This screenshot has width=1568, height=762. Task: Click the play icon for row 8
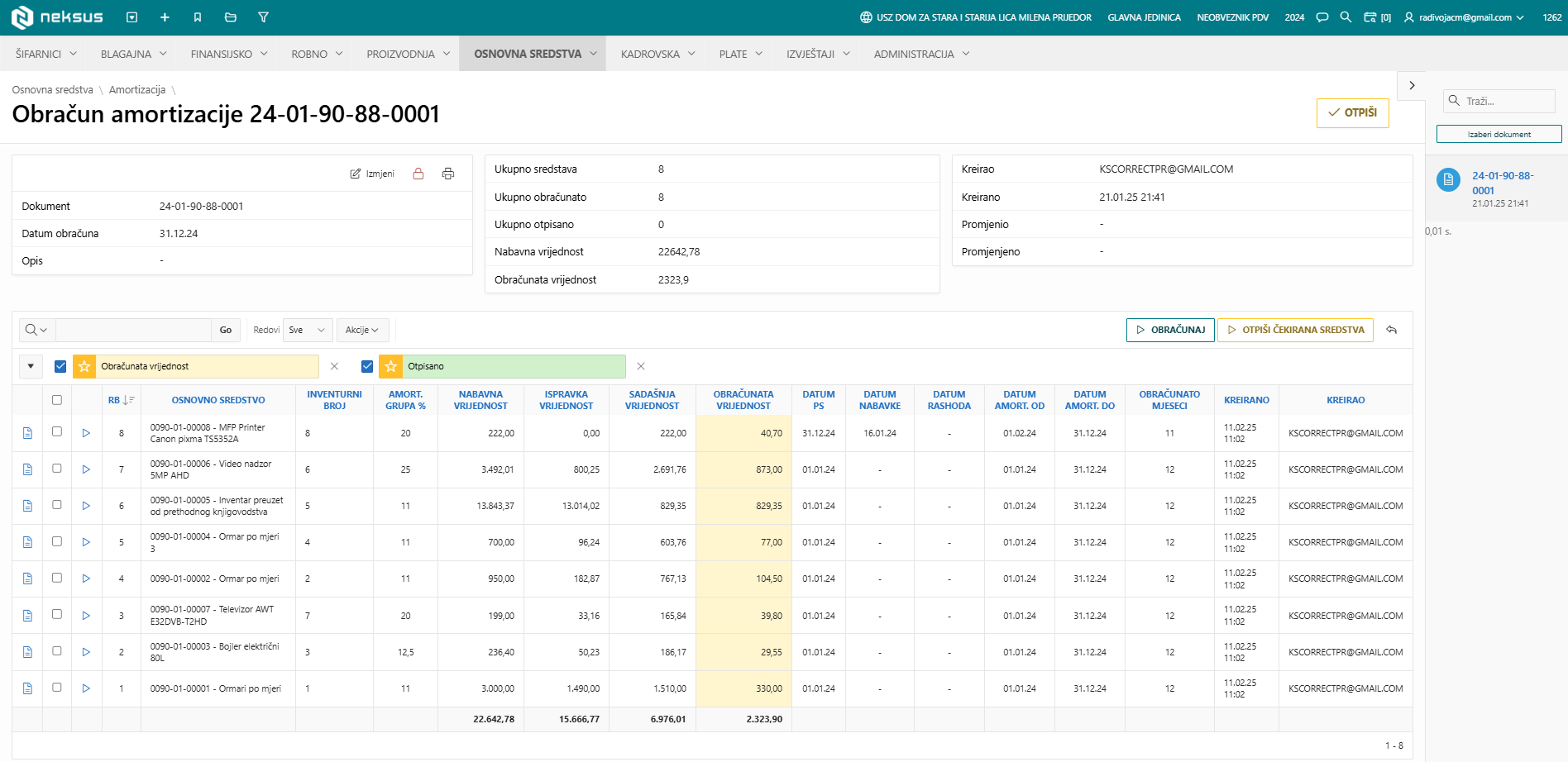point(86,433)
